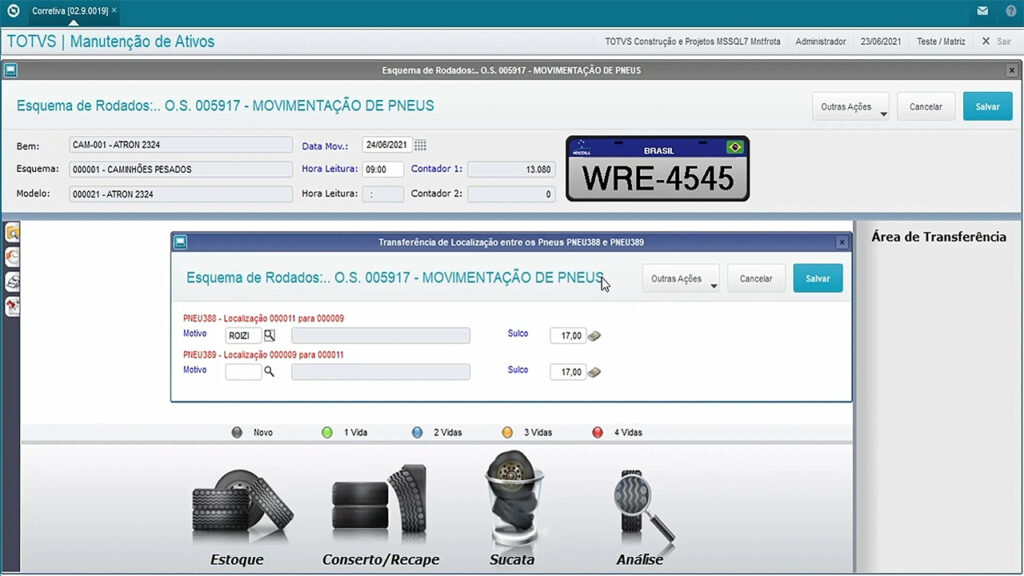1024x576 pixels.
Task: Click the calculator icon beside PNEU389 Sulco
Action: coord(594,372)
